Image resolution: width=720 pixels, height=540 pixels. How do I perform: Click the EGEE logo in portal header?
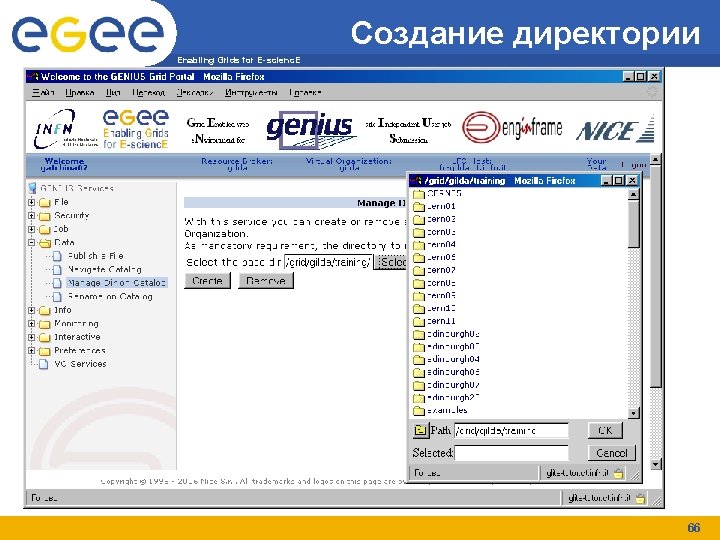point(136,129)
